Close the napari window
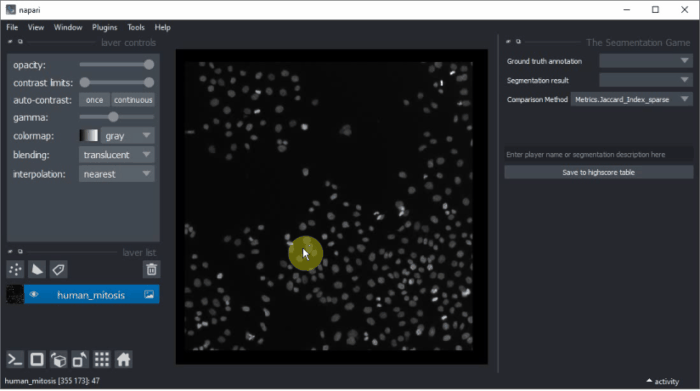This screenshot has width=700, height=391. [x=684, y=10]
